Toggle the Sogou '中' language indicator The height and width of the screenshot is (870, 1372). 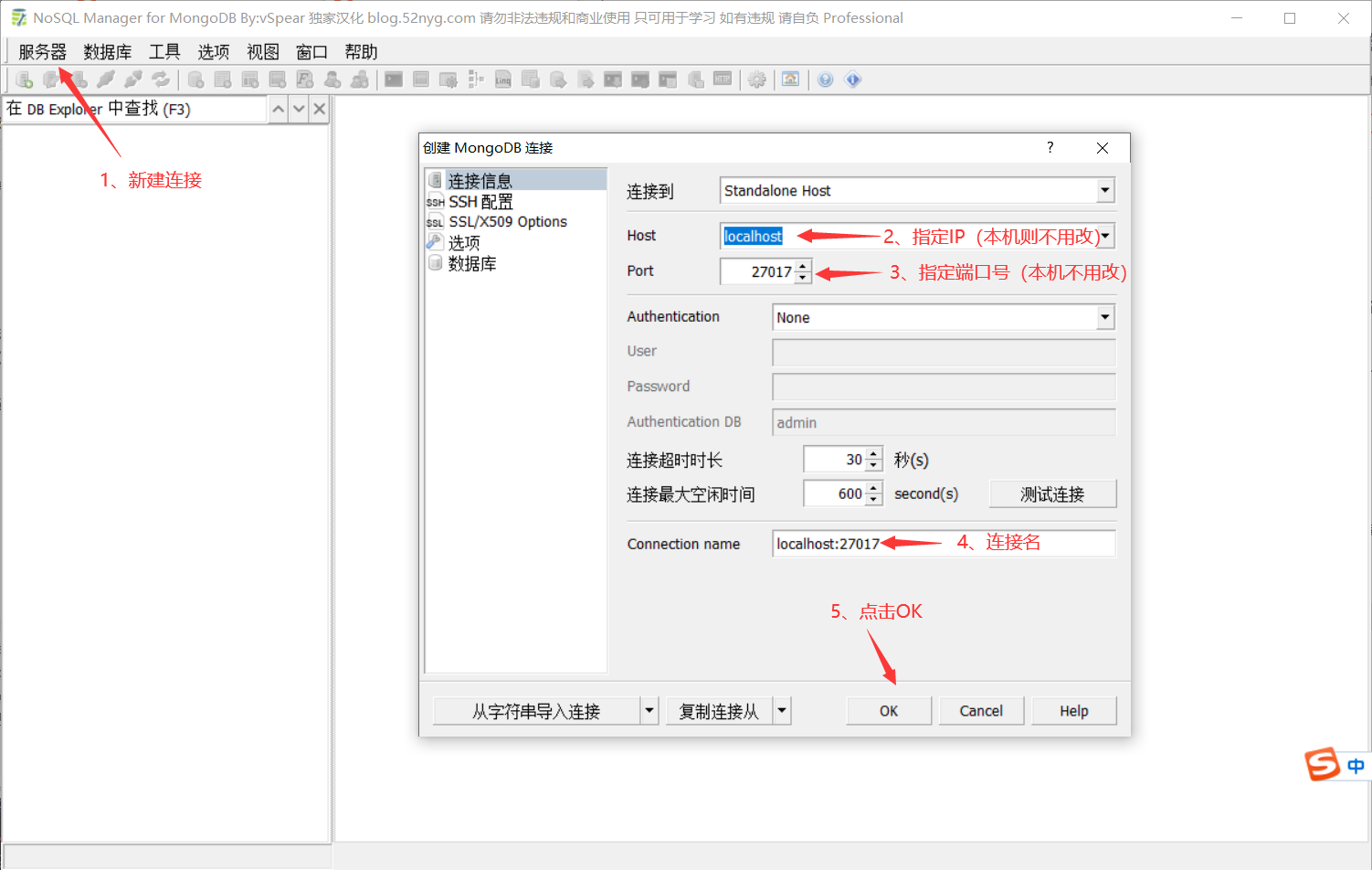[x=1356, y=766]
